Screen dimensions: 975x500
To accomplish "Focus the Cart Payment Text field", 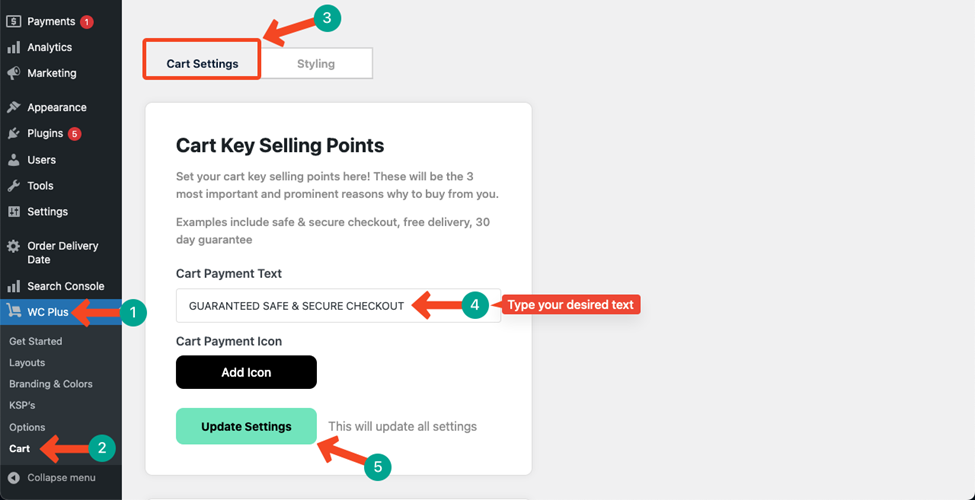I will pos(338,305).
